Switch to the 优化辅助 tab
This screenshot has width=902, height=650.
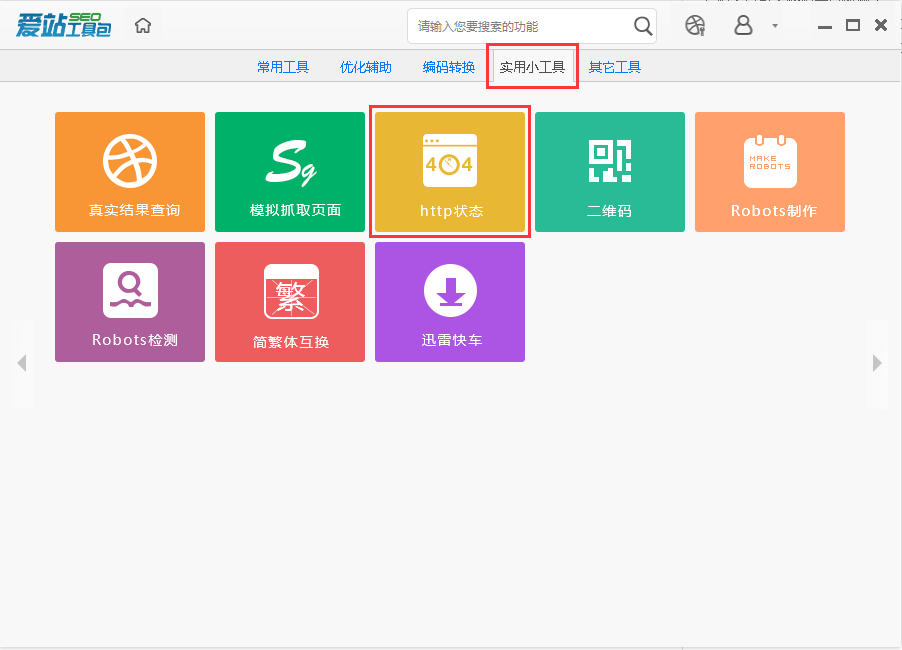pos(364,66)
